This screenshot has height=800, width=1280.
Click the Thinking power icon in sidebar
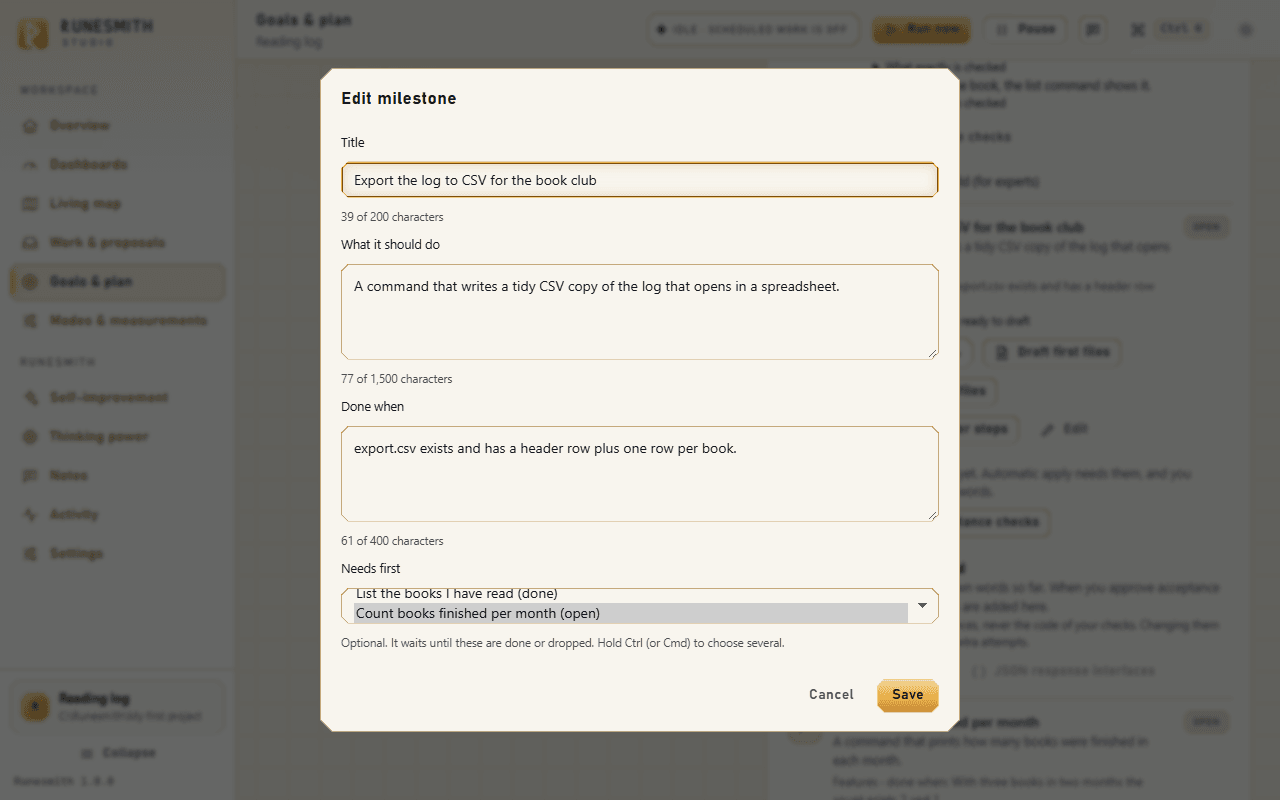[30, 437]
